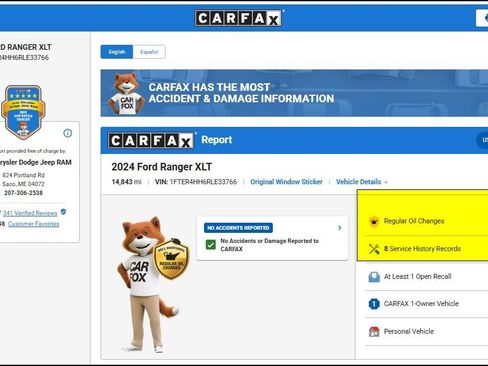488x366 pixels.
Task: Click the CARFAX logo in the header
Action: (x=238, y=18)
